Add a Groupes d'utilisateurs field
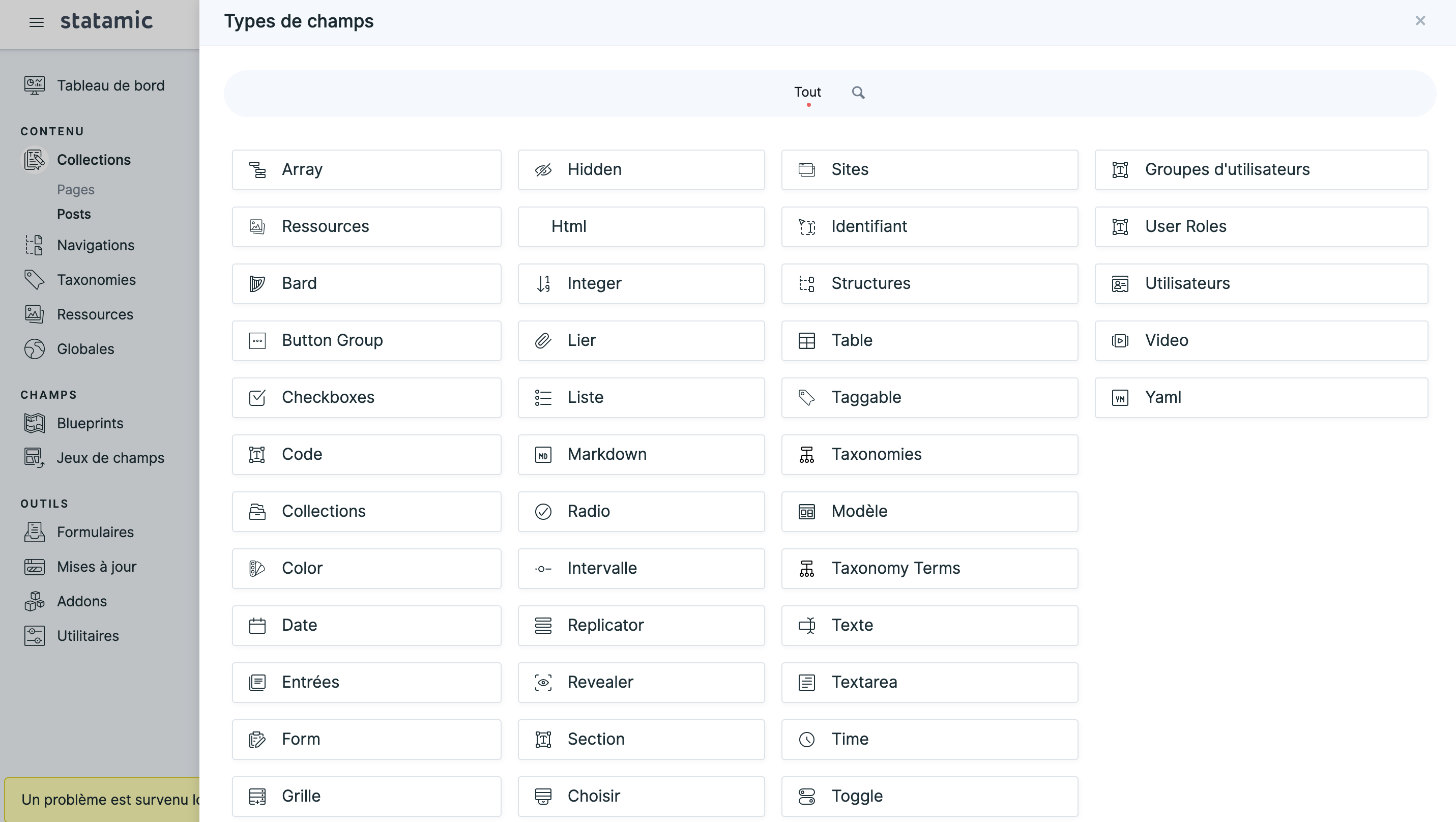1456x822 pixels. pos(1261,170)
